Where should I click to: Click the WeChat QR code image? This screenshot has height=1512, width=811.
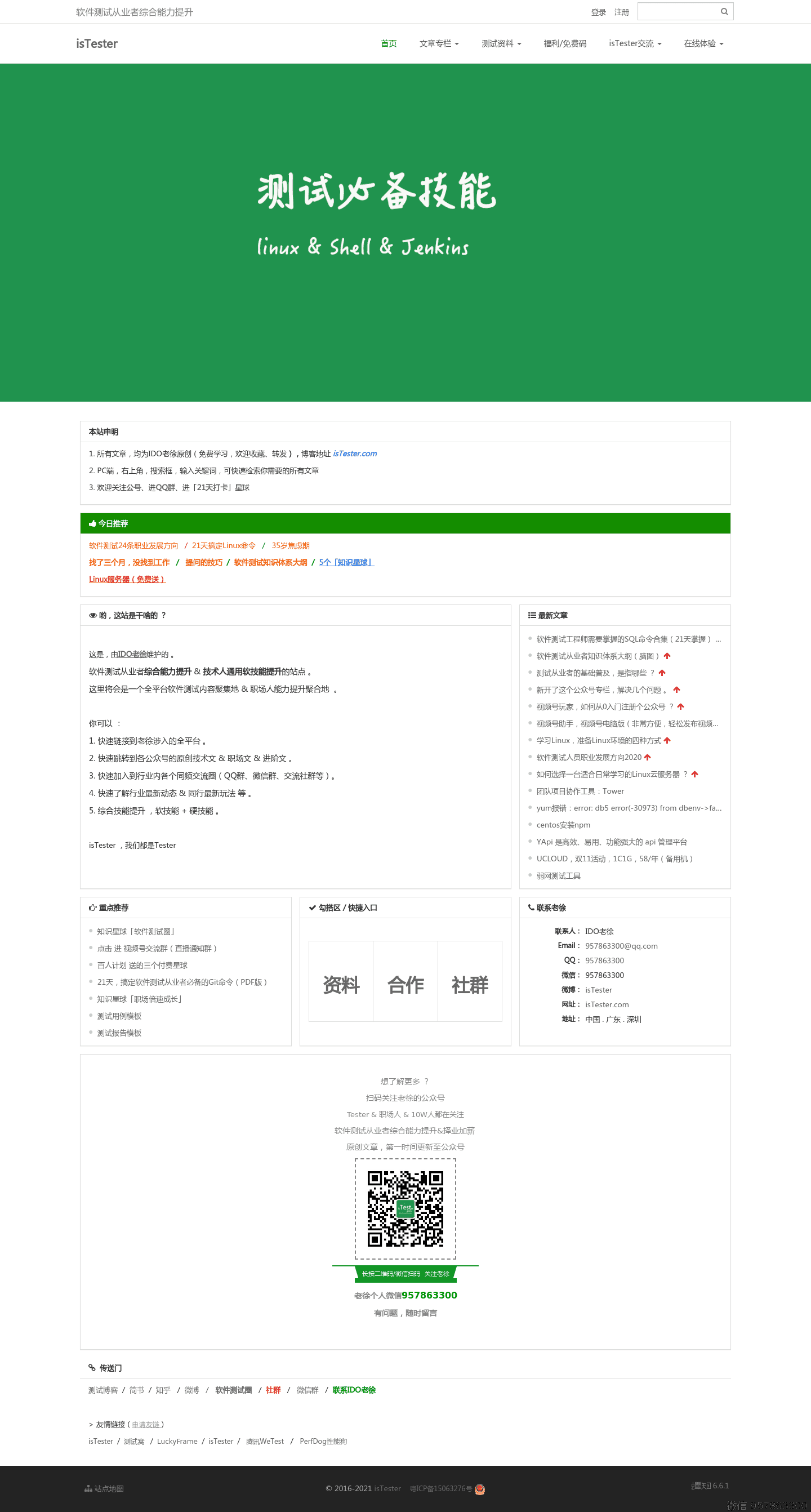(405, 1208)
